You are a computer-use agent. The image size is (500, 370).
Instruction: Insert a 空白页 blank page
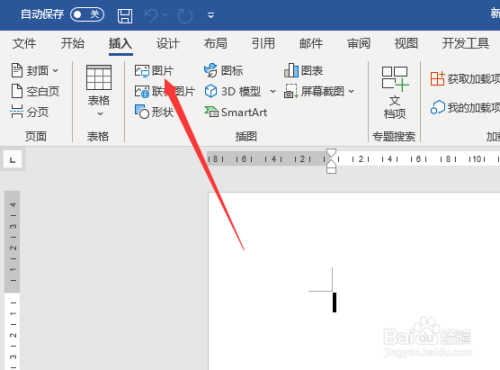coord(35,91)
